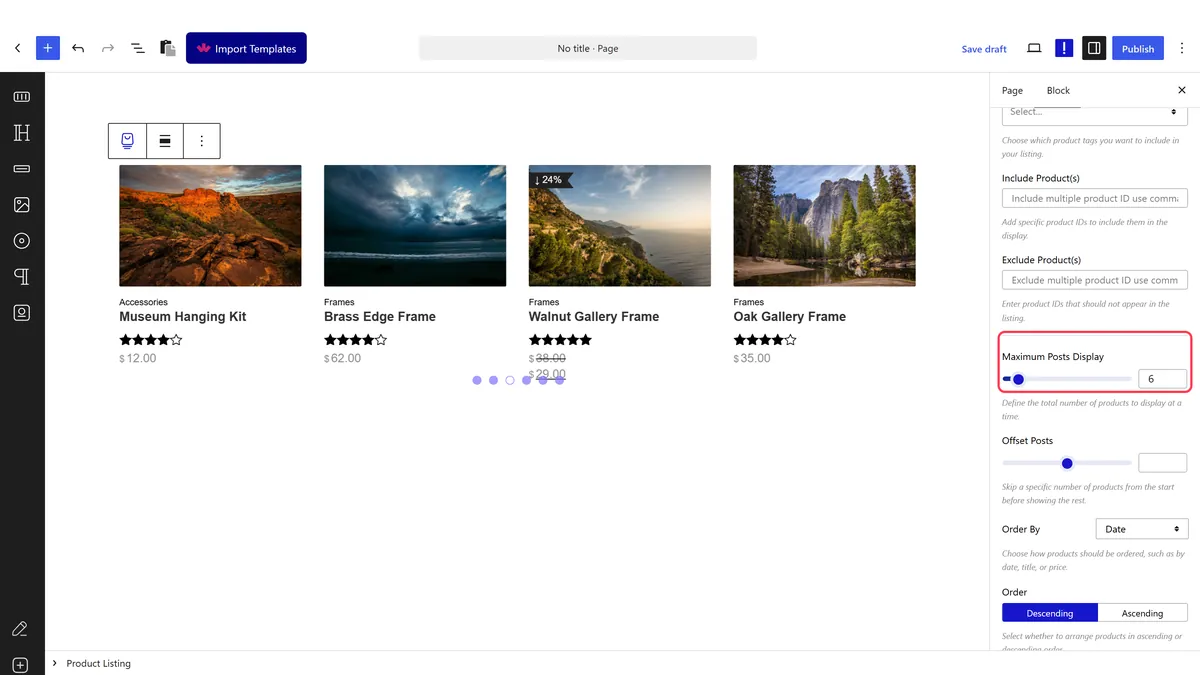Screen dimensions: 1200x675
Task: Select the button block icon in left sidebar
Action: tap(22, 169)
